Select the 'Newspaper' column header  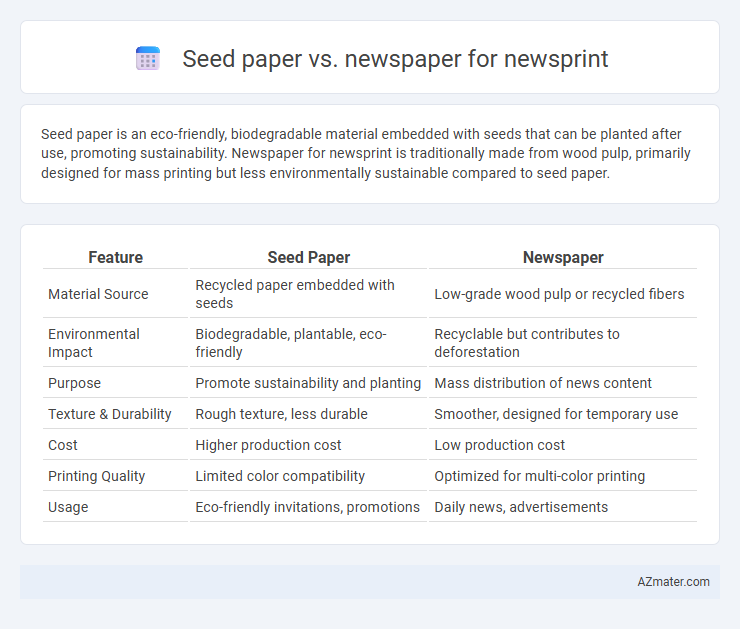(x=563, y=257)
